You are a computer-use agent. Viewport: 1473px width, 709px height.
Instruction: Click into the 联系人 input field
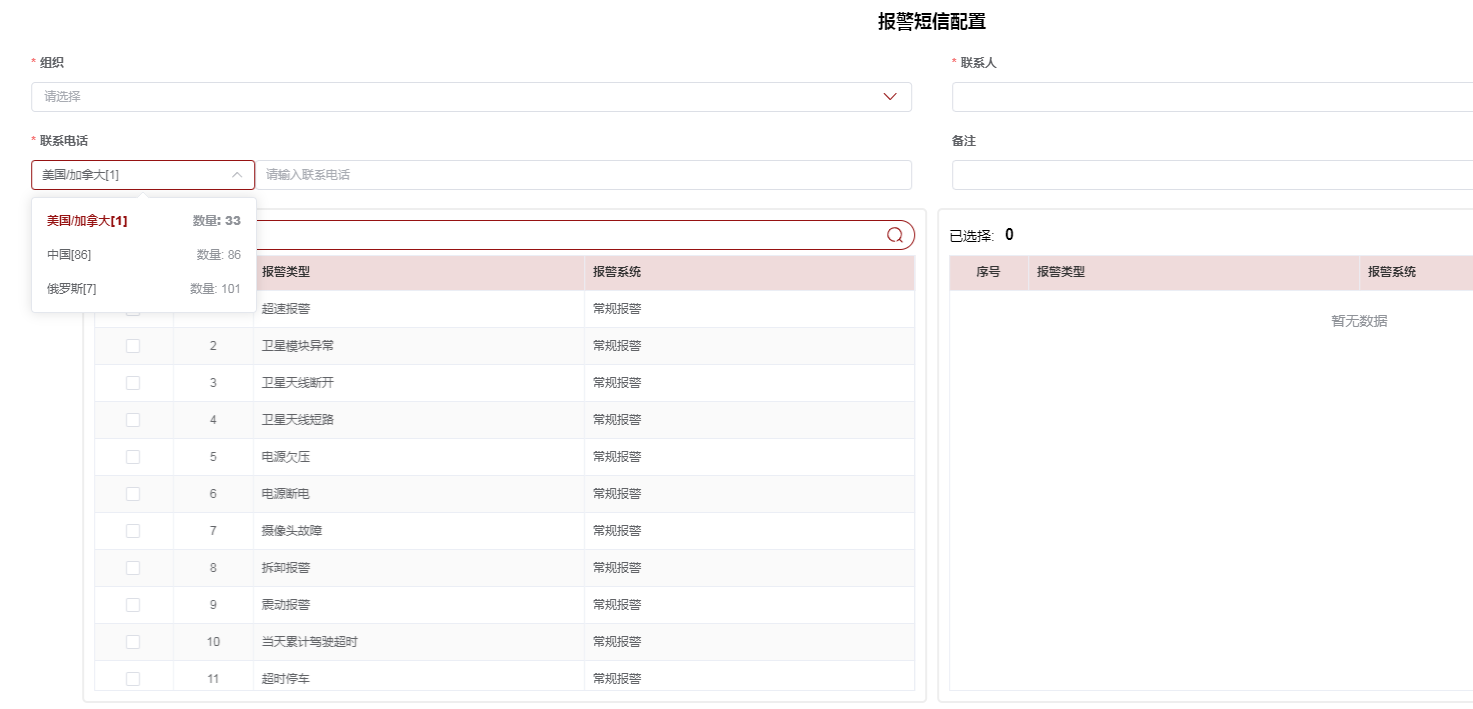click(1210, 97)
